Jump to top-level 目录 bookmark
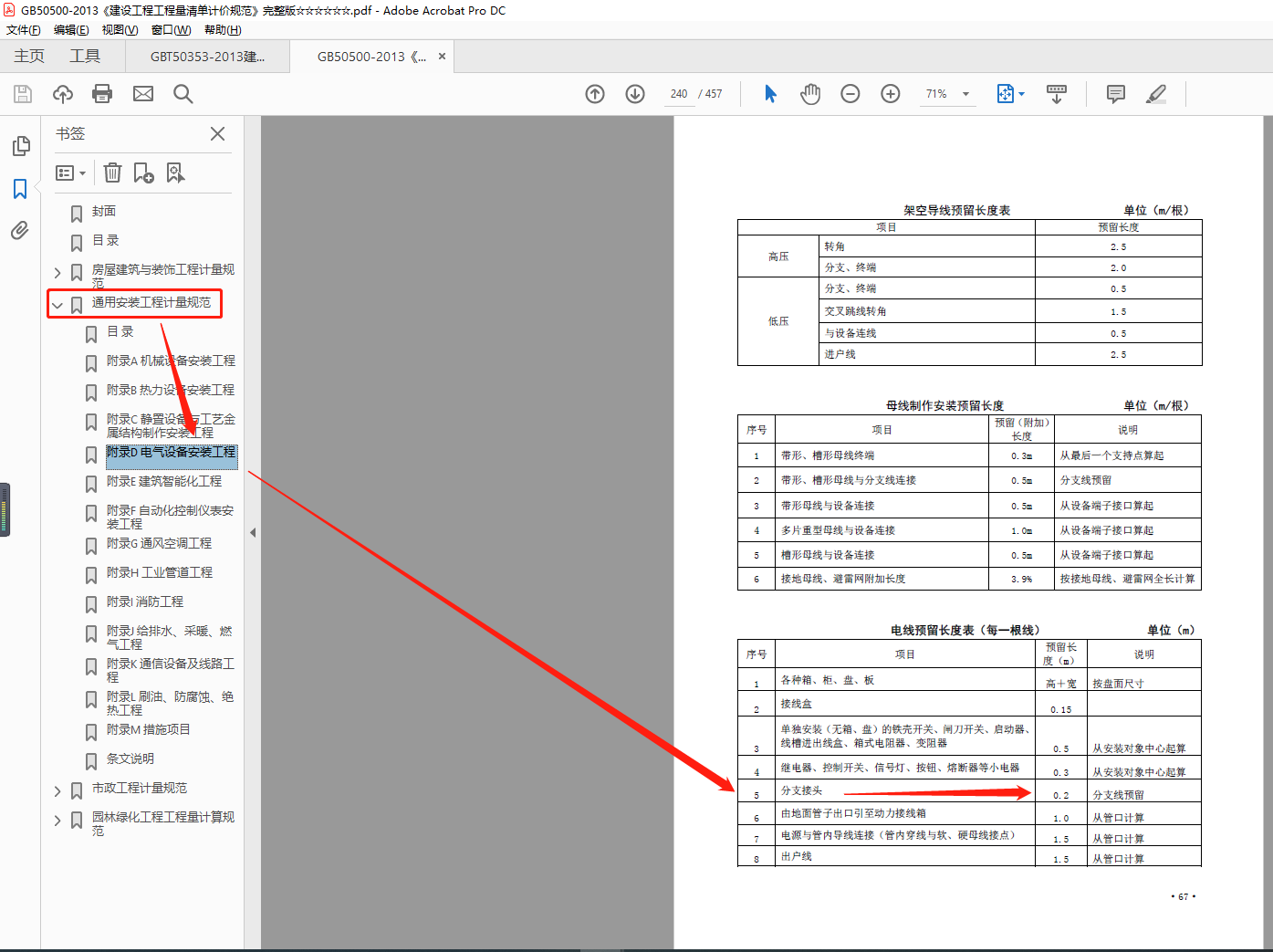The image size is (1273, 952). [x=106, y=240]
